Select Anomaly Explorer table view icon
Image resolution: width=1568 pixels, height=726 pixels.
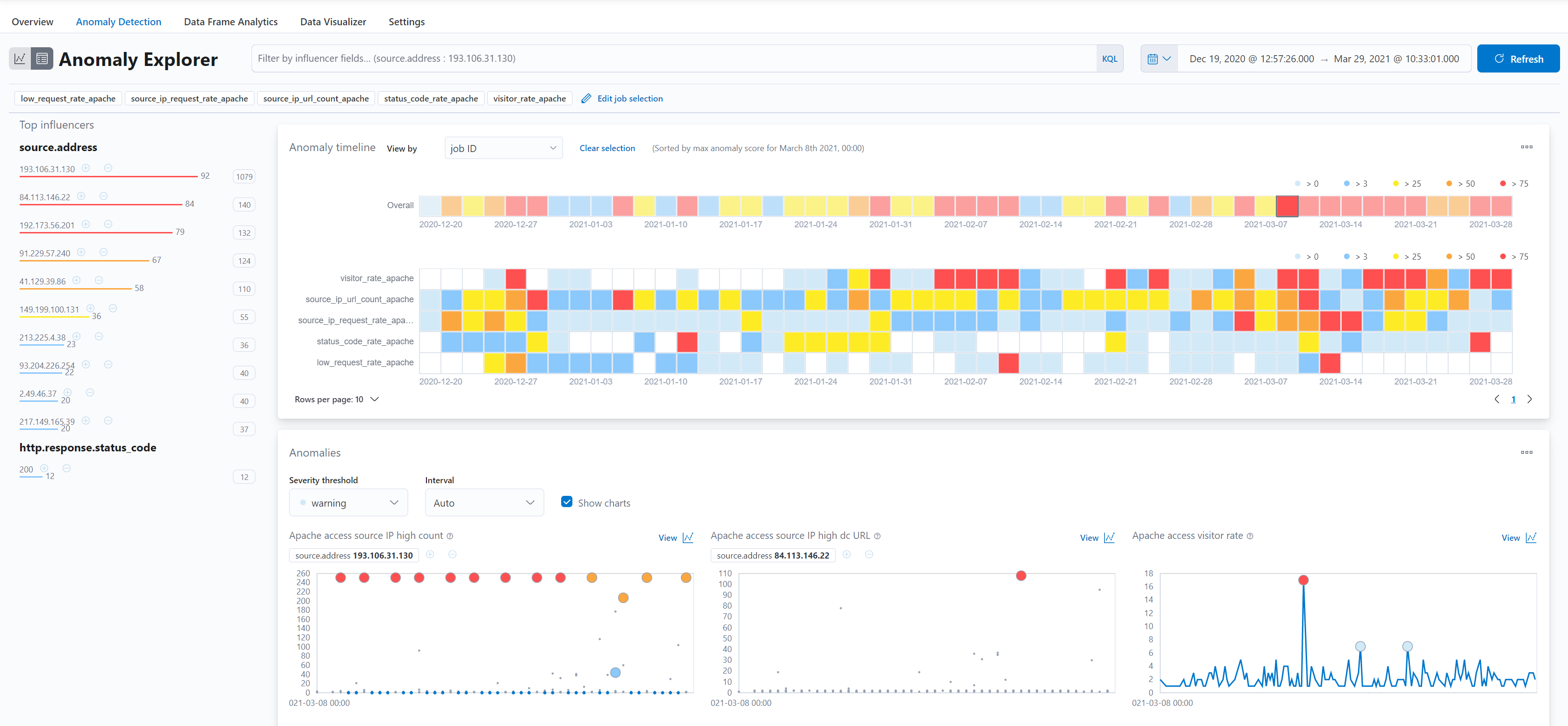[42, 58]
